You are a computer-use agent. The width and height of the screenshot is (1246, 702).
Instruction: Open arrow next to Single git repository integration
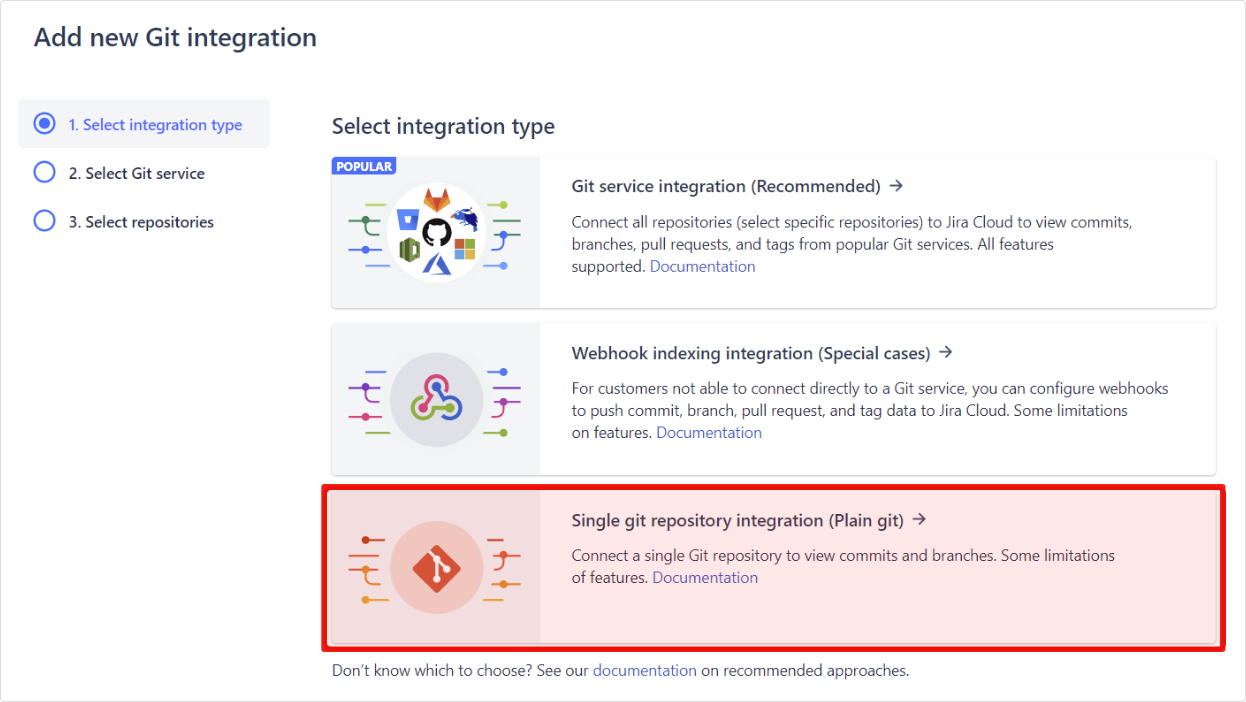920,520
